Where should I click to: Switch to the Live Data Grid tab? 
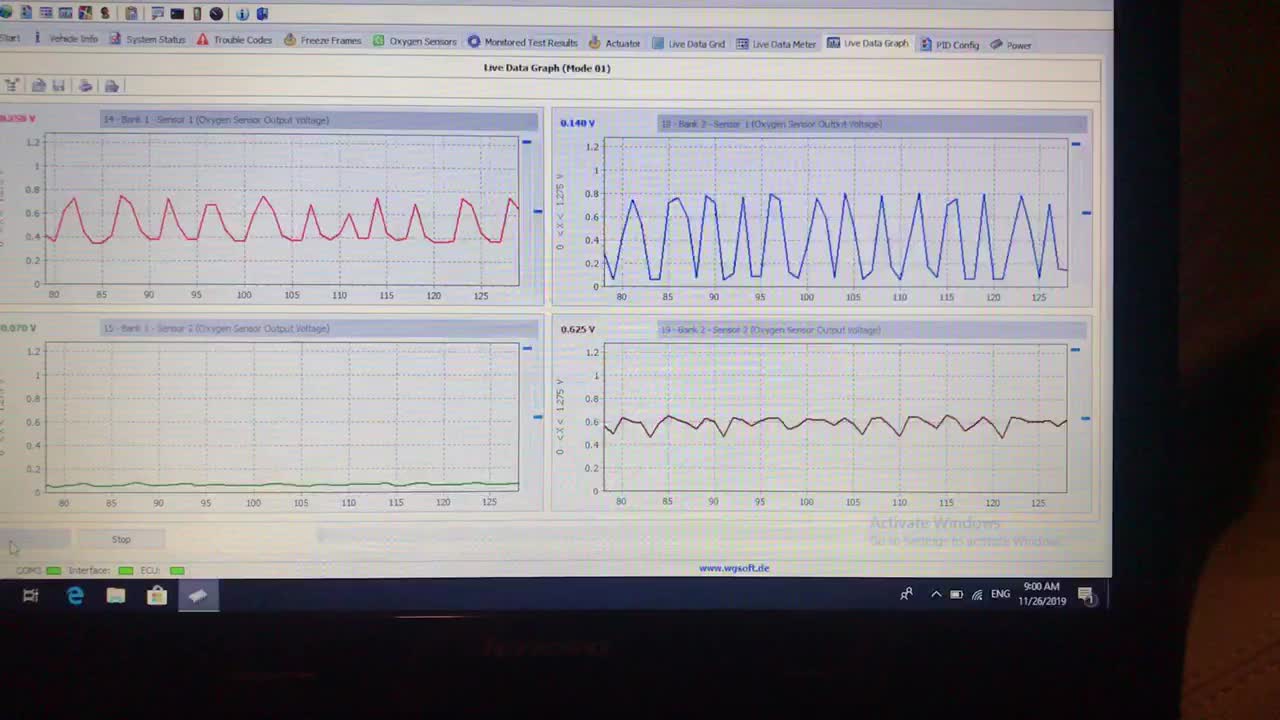point(688,44)
